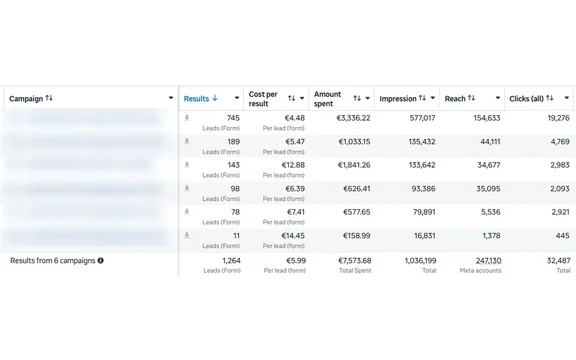This screenshot has width=576, height=360.
Task: Click the underlined 247,130 reach total
Action: (x=488, y=260)
